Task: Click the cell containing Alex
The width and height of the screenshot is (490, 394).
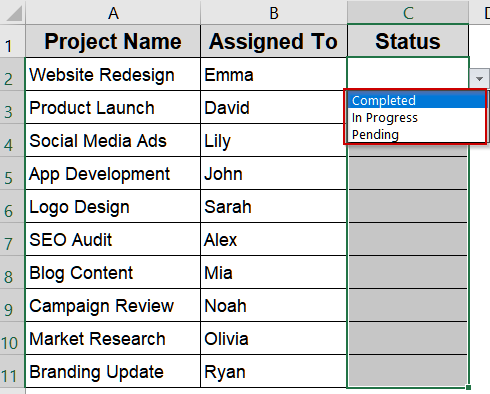Action: [x=274, y=239]
